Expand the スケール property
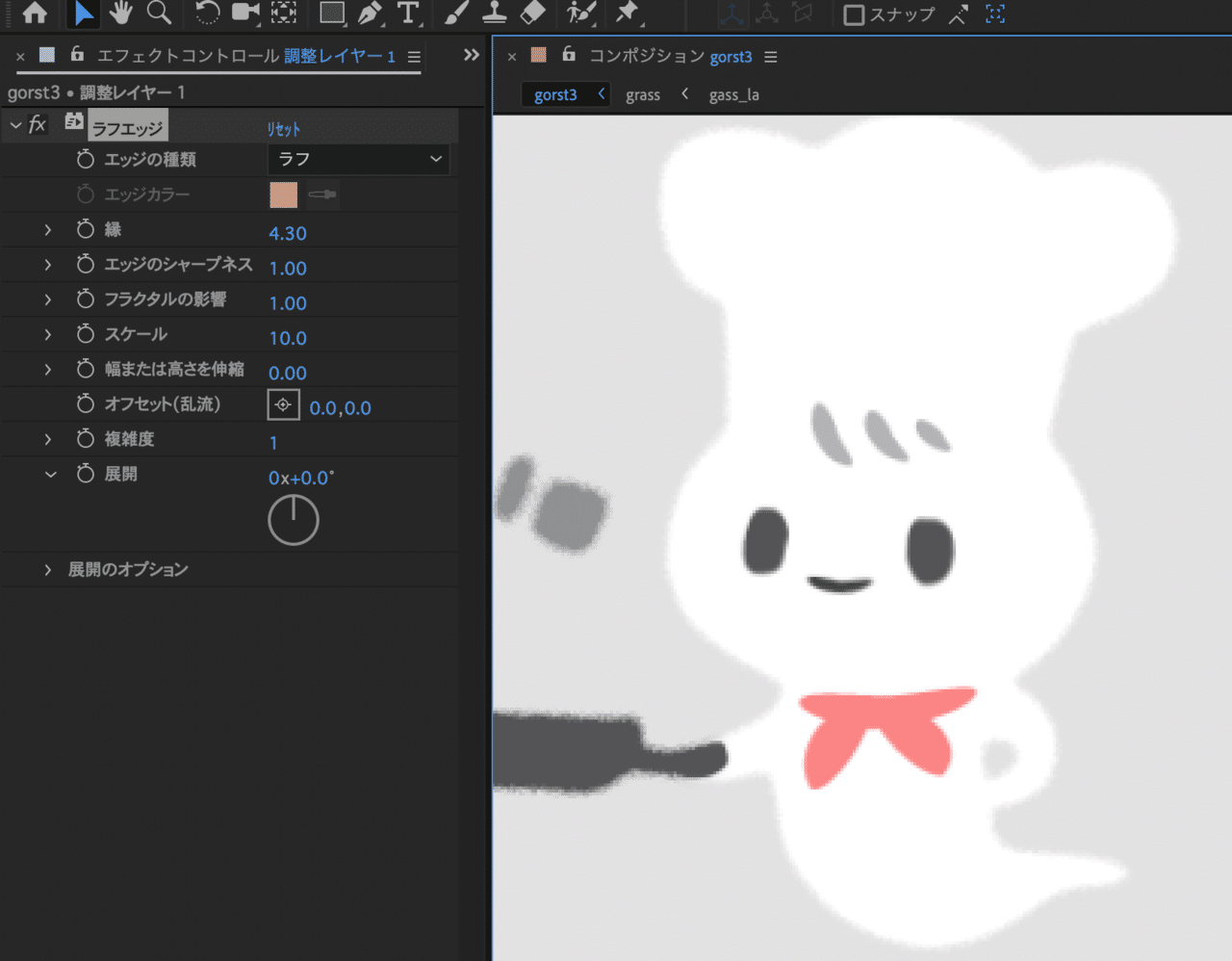The width and height of the screenshot is (1232, 961). tap(47, 334)
